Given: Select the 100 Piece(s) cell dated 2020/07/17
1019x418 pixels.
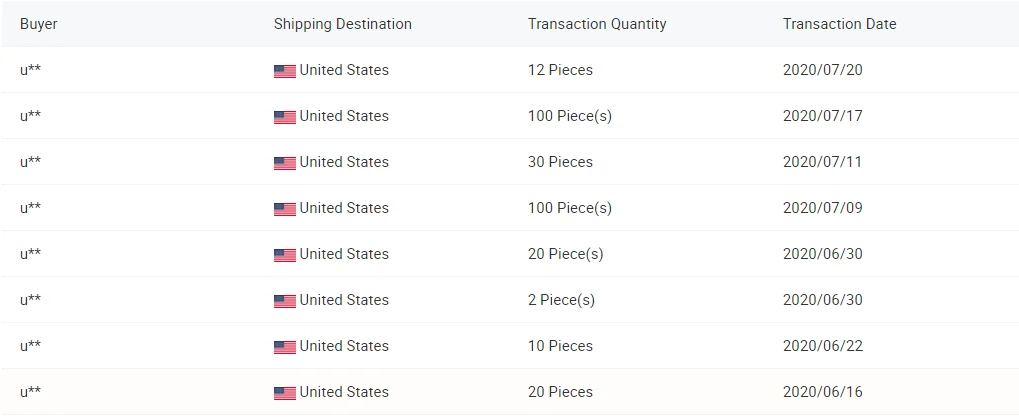Looking at the screenshot, I should (570, 116).
